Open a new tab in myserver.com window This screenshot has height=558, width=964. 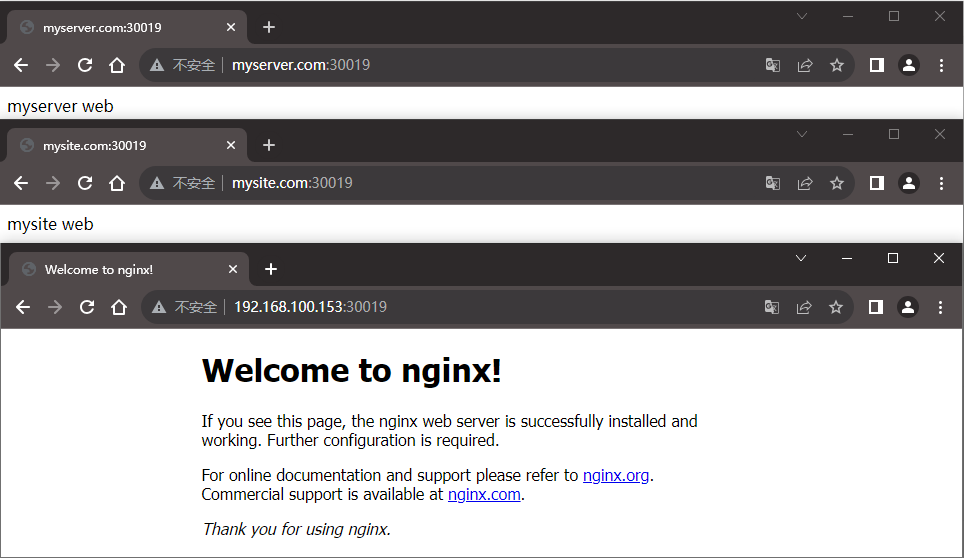coord(269,27)
